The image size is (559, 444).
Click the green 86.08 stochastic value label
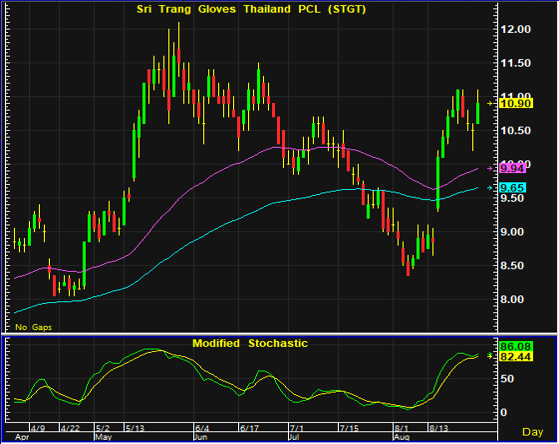(516, 346)
